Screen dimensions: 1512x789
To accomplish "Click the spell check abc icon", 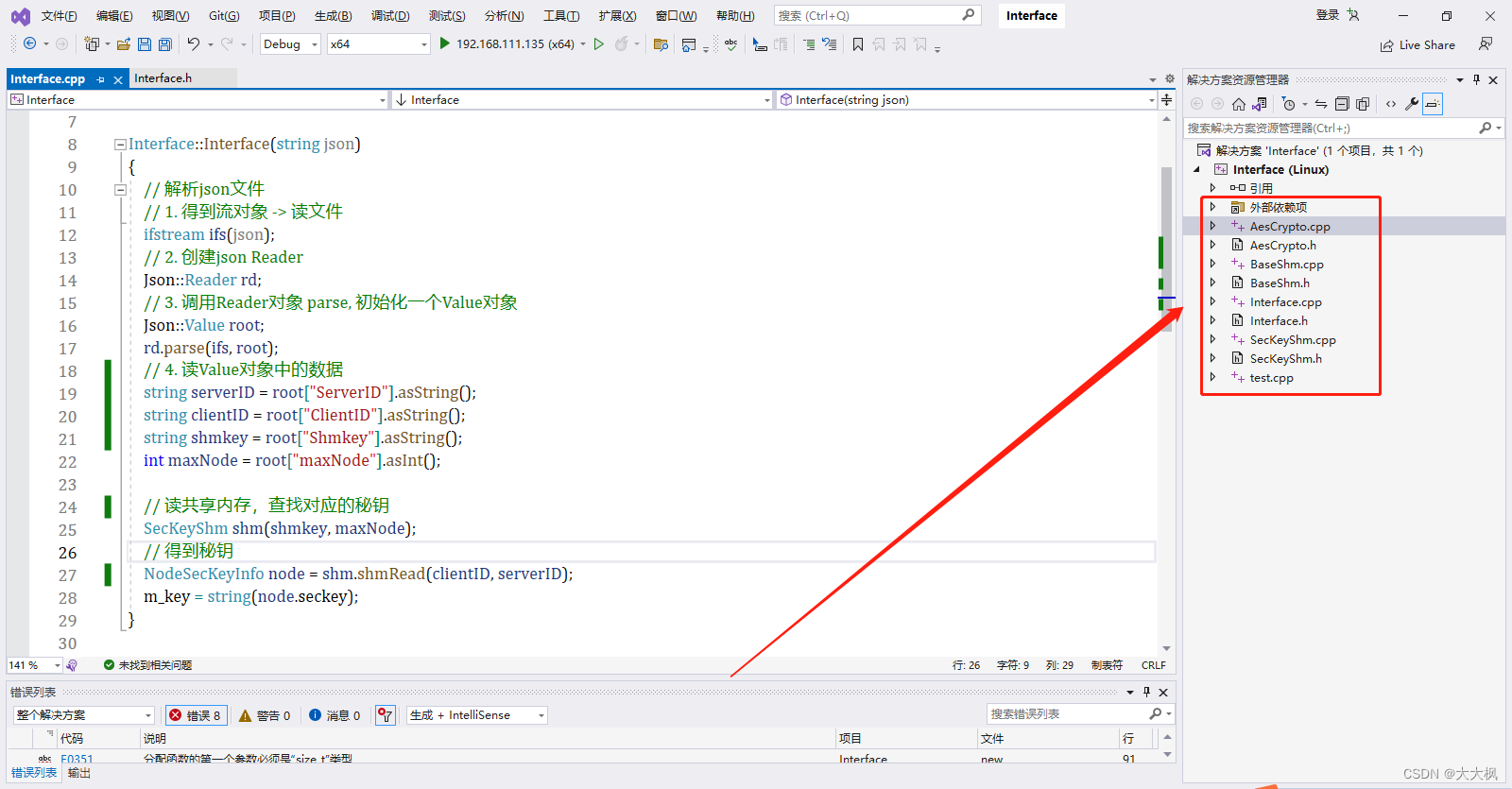I will tap(730, 43).
